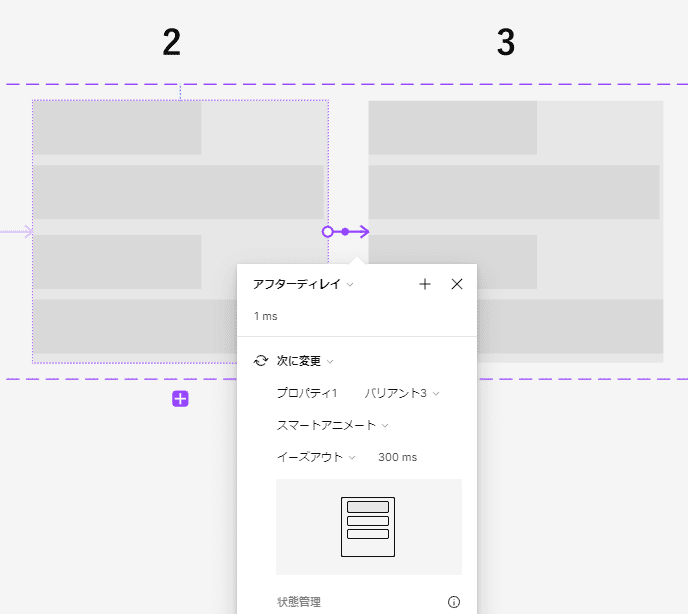This screenshot has height=614, width=688.
Task: Click the 状態管理 info icon
Action: (454, 602)
